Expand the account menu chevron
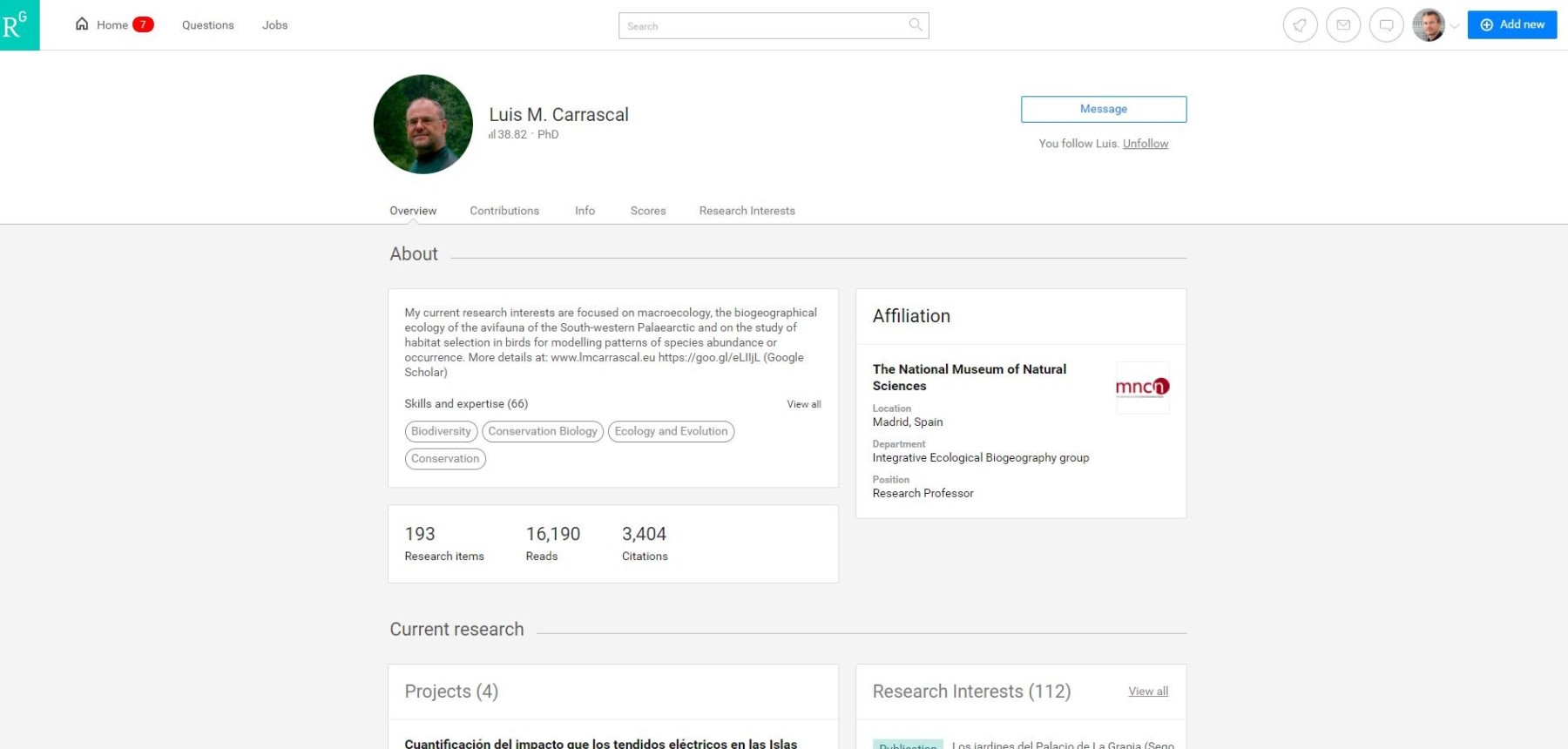The width and height of the screenshot is (1568, 749). click(1454, 26)
